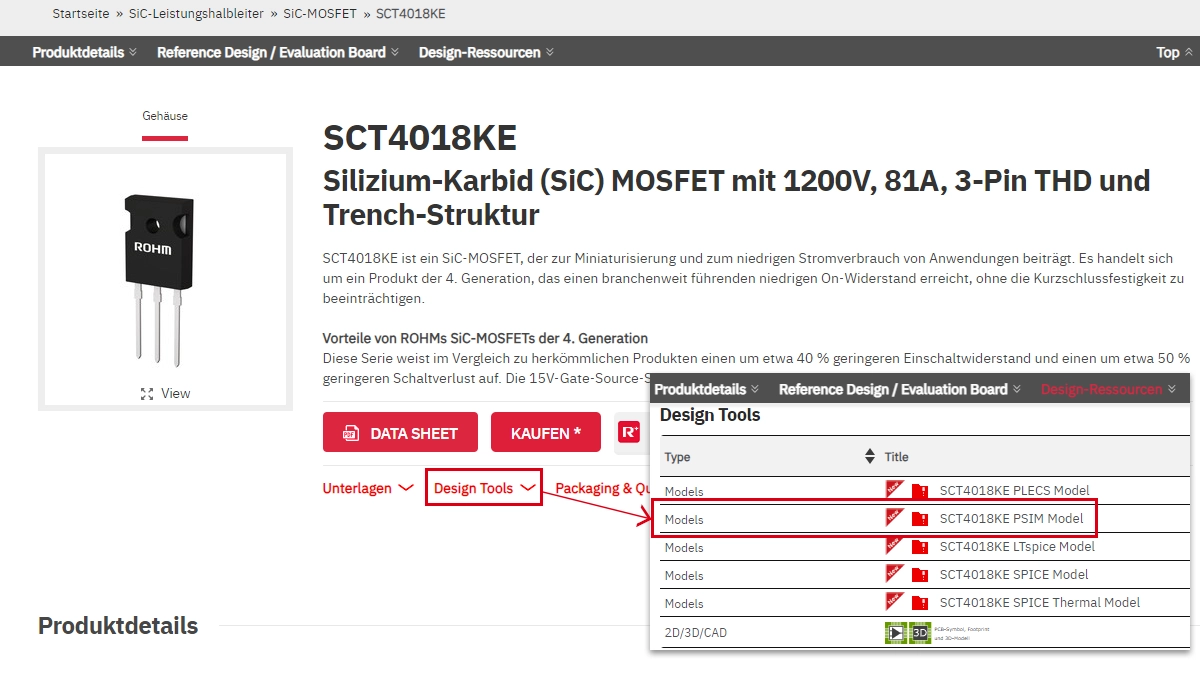Click View under the product image
This screenshot has height=681, width=1200.
(165, 393)
